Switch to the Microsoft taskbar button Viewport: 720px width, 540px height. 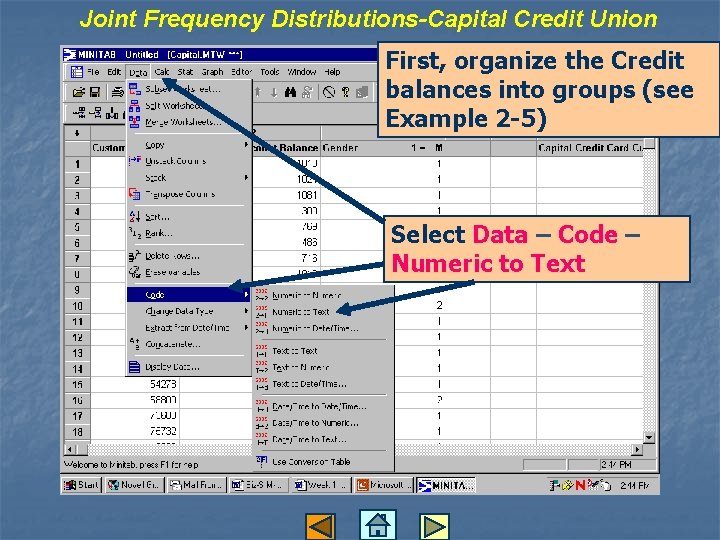[x=382, y=485]
